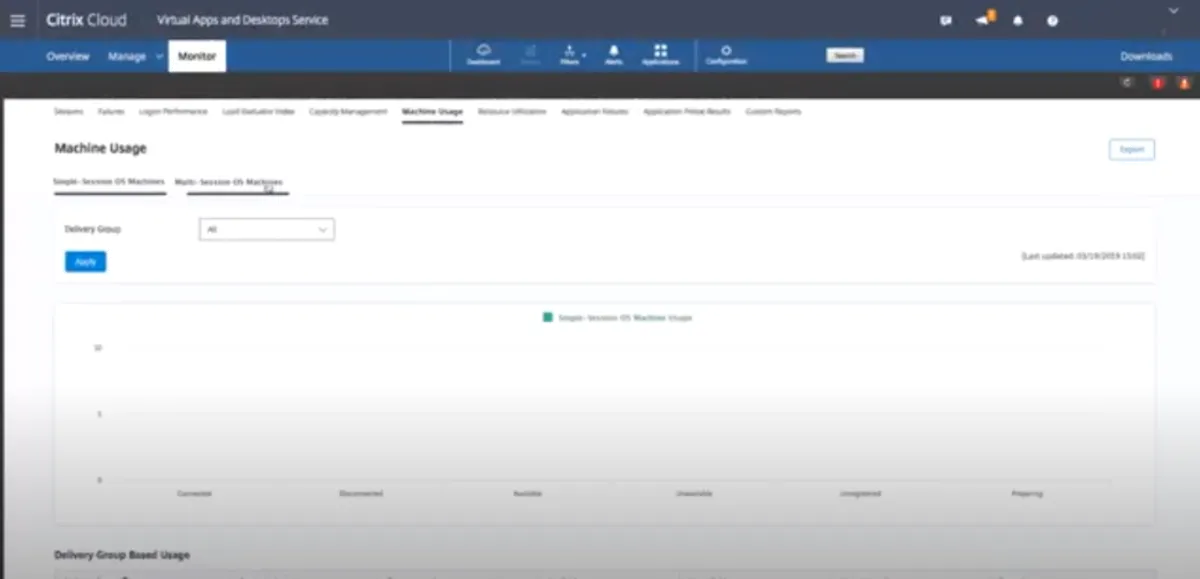Screen dimensions: 1200x579
Task: Click the Search button in toolbar
Action: click(845, 56)
